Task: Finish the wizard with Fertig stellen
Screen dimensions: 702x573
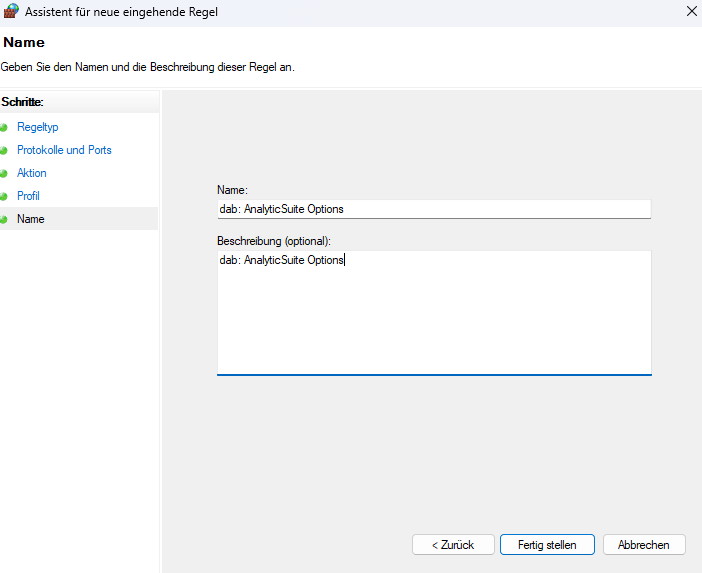Action: pos(547,545)
